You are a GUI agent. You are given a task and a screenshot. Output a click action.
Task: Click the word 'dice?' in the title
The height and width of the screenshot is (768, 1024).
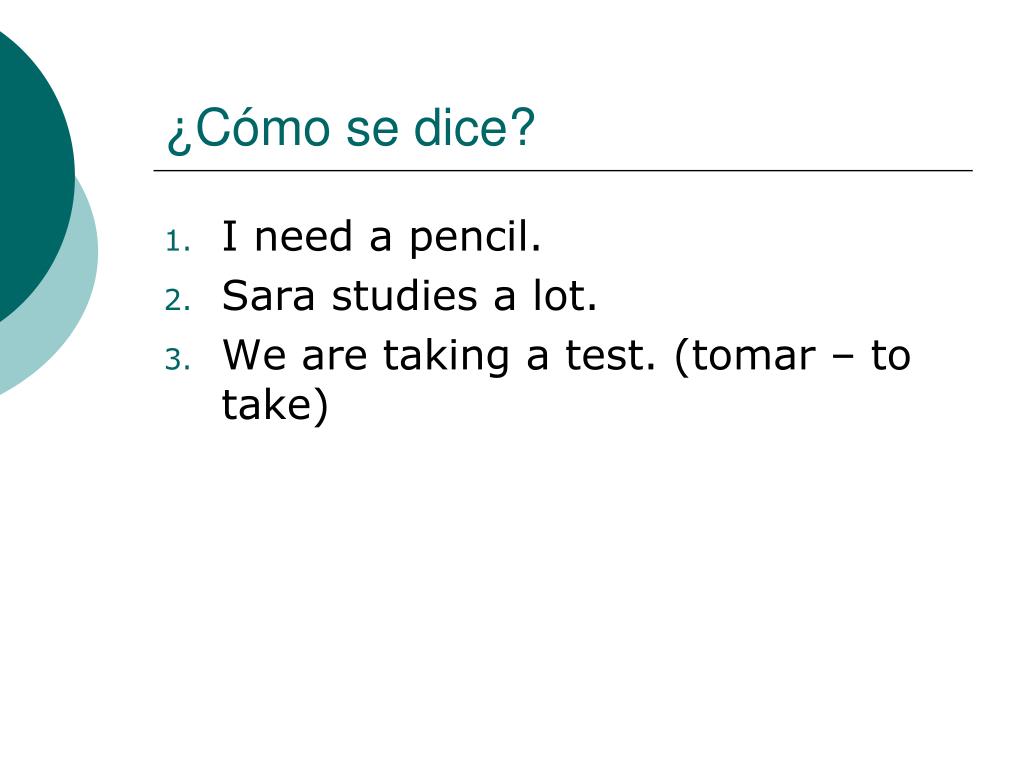pos(475,127)
